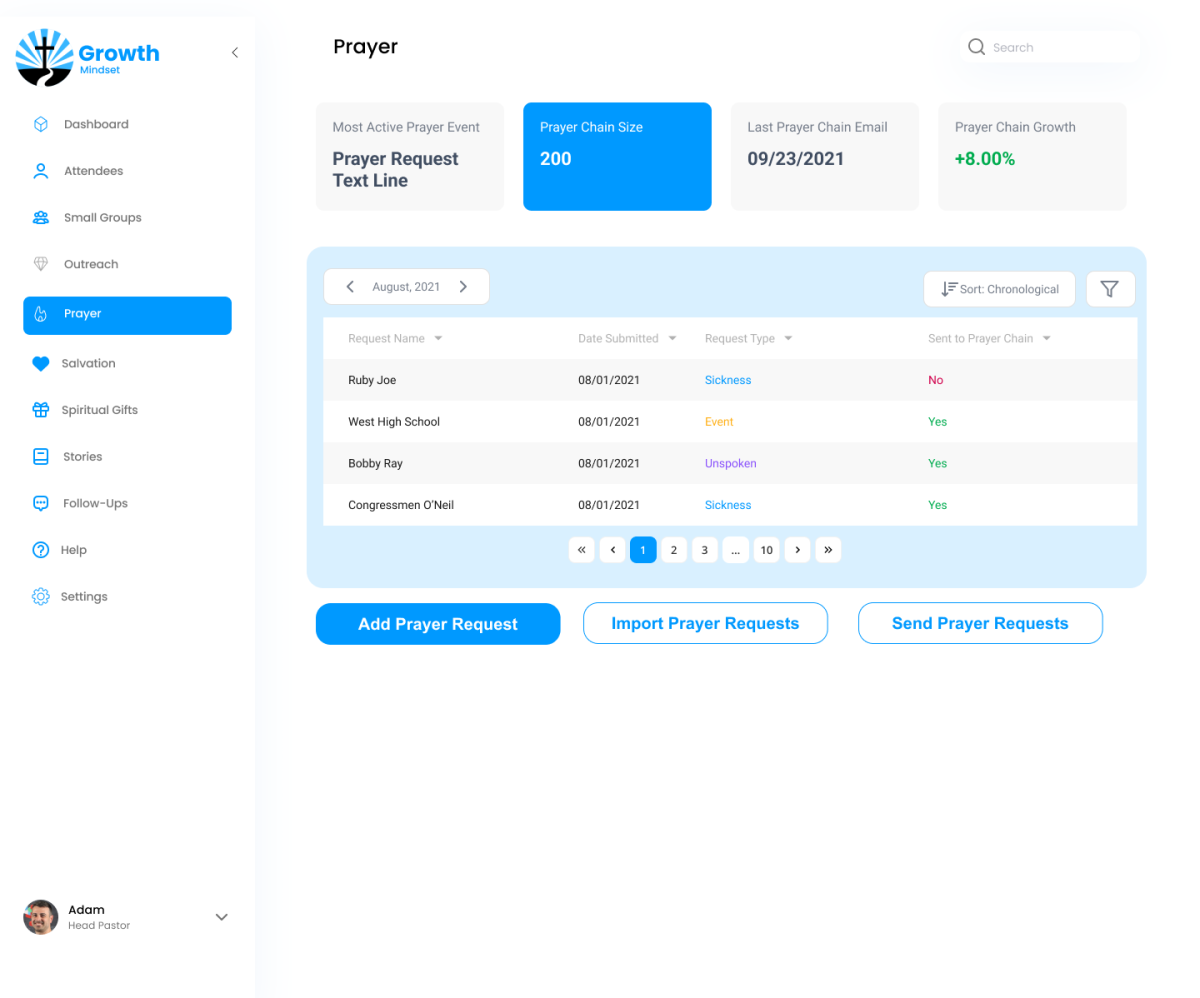Click the Follow-Ups chat bubble icon

[41, 504]
